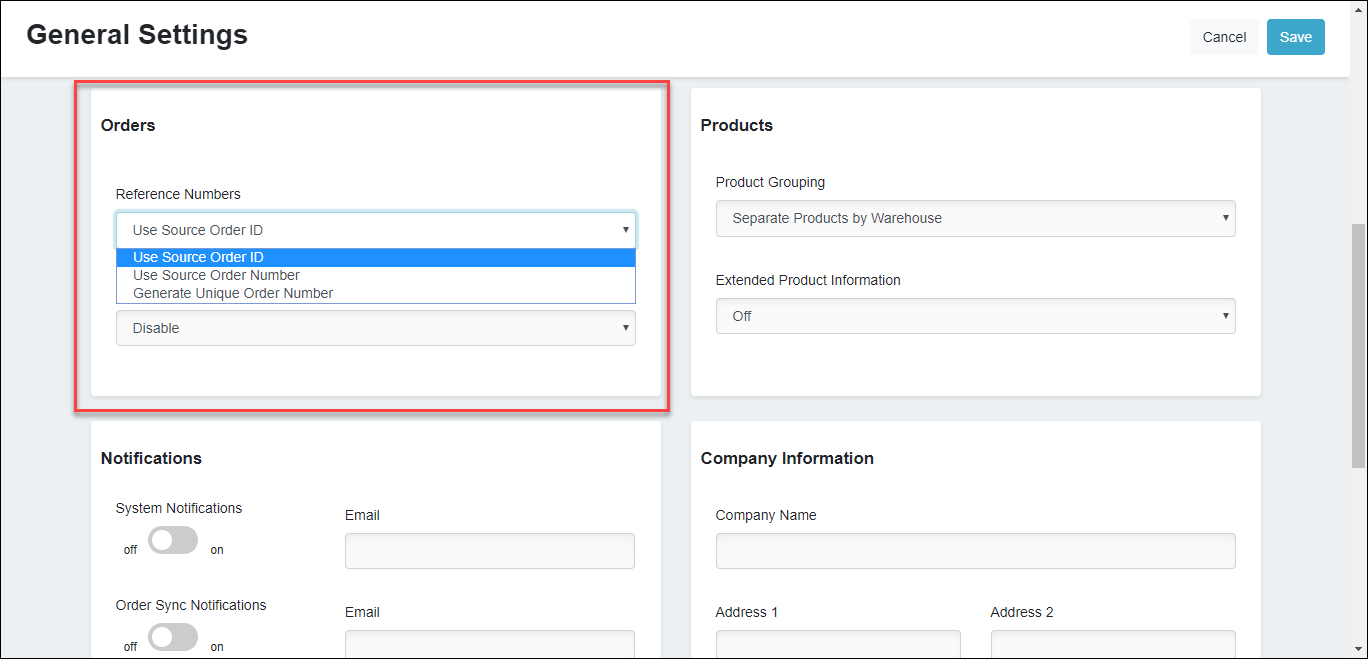Focus the Address 1 input box
This screenshot has height=659, width=1368.
point(837,643)
